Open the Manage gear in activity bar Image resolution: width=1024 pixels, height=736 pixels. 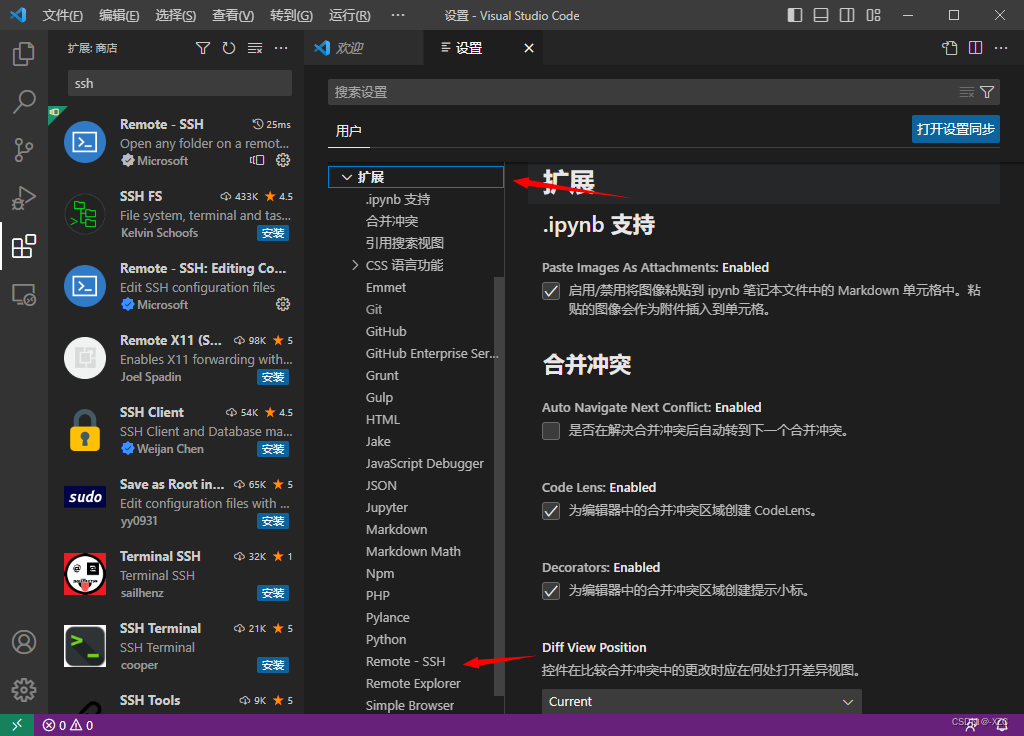(24, 690)
